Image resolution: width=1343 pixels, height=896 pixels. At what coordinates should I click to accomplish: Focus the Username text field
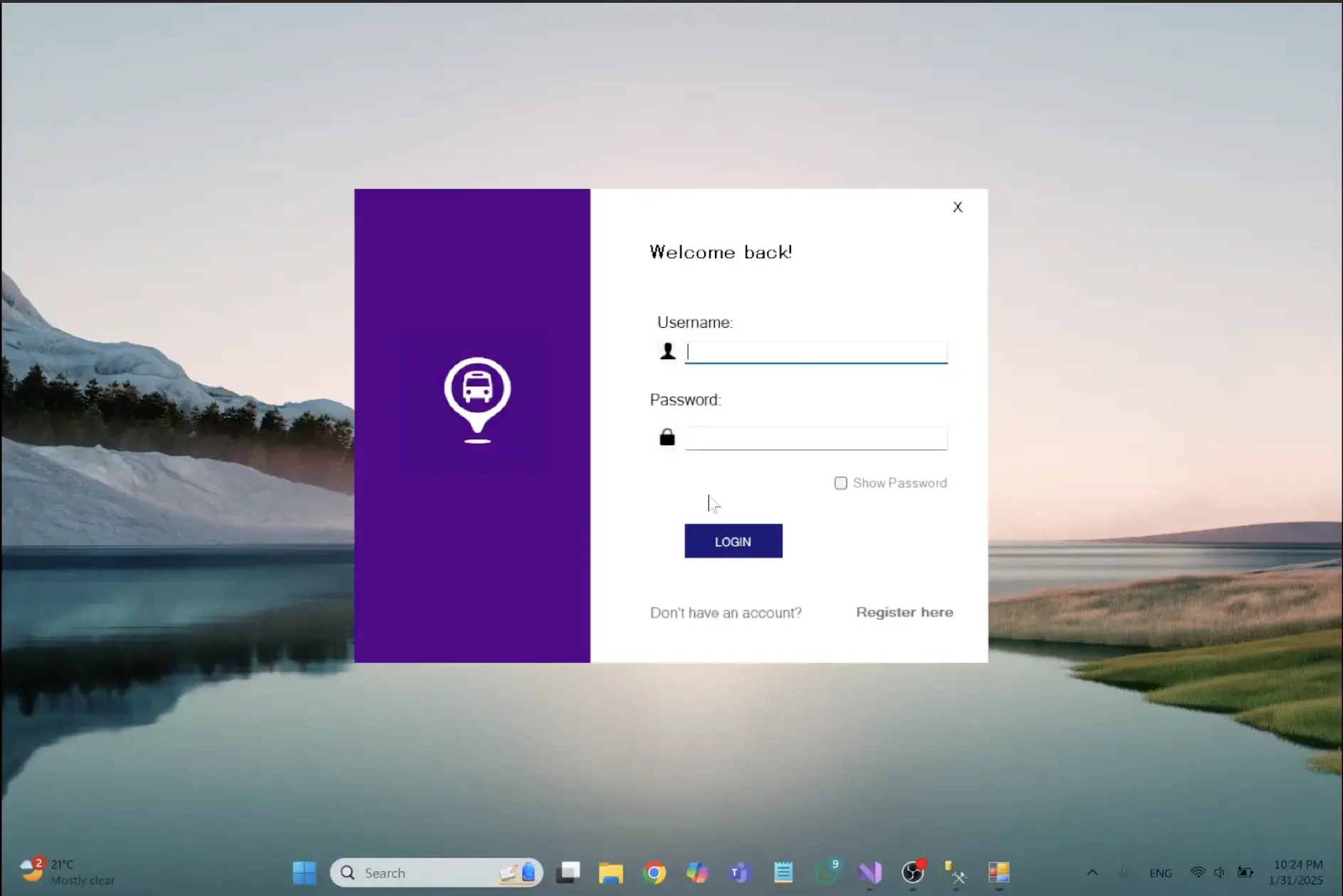(816, 352)
